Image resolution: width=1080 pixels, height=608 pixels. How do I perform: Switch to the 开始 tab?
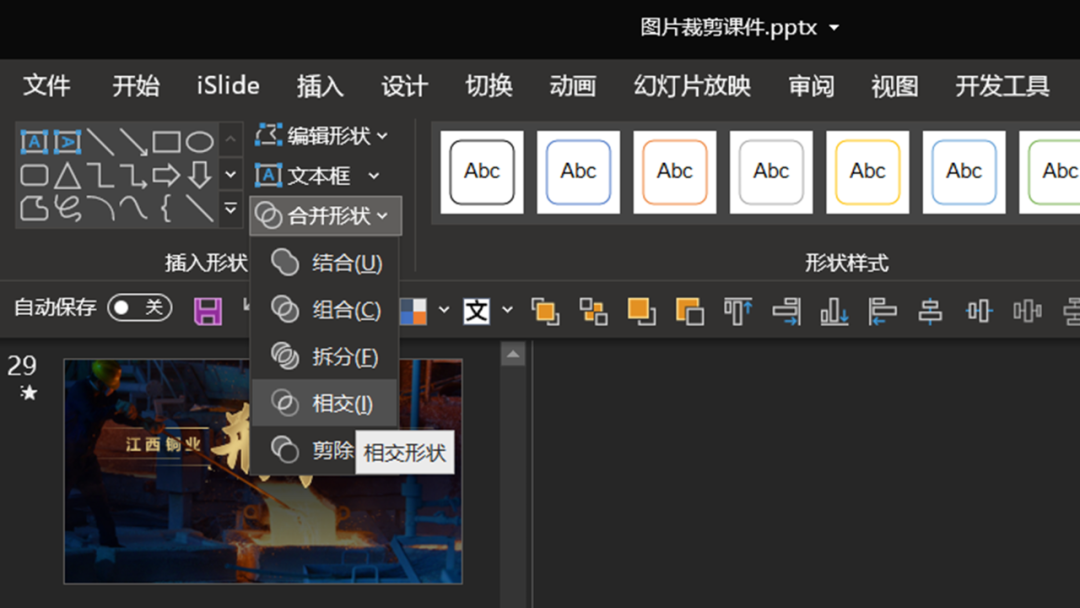click(136, 86)
